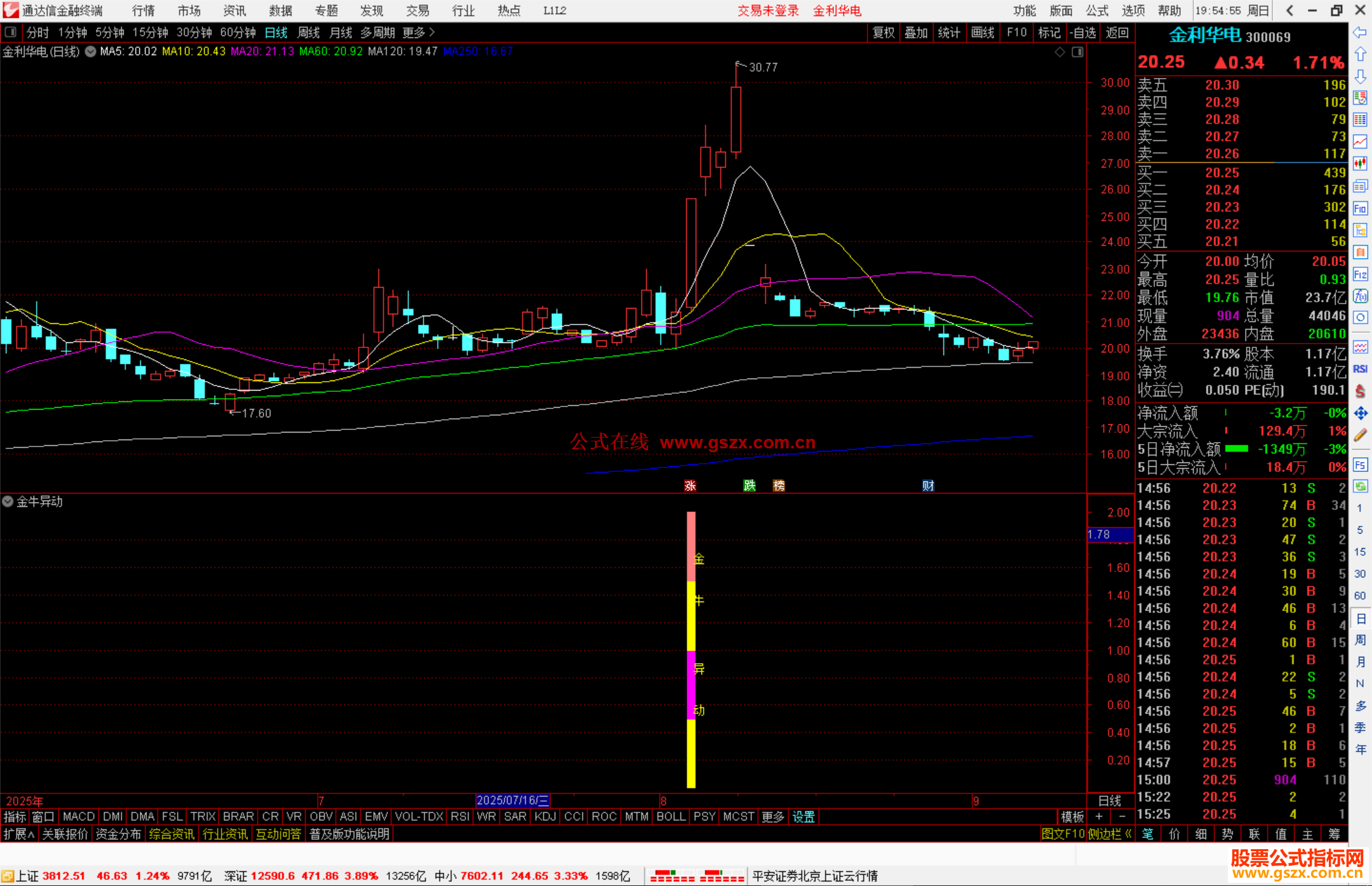Open the 行情 menu
The height and width of the screenshot is (886, 1372).
144,11
